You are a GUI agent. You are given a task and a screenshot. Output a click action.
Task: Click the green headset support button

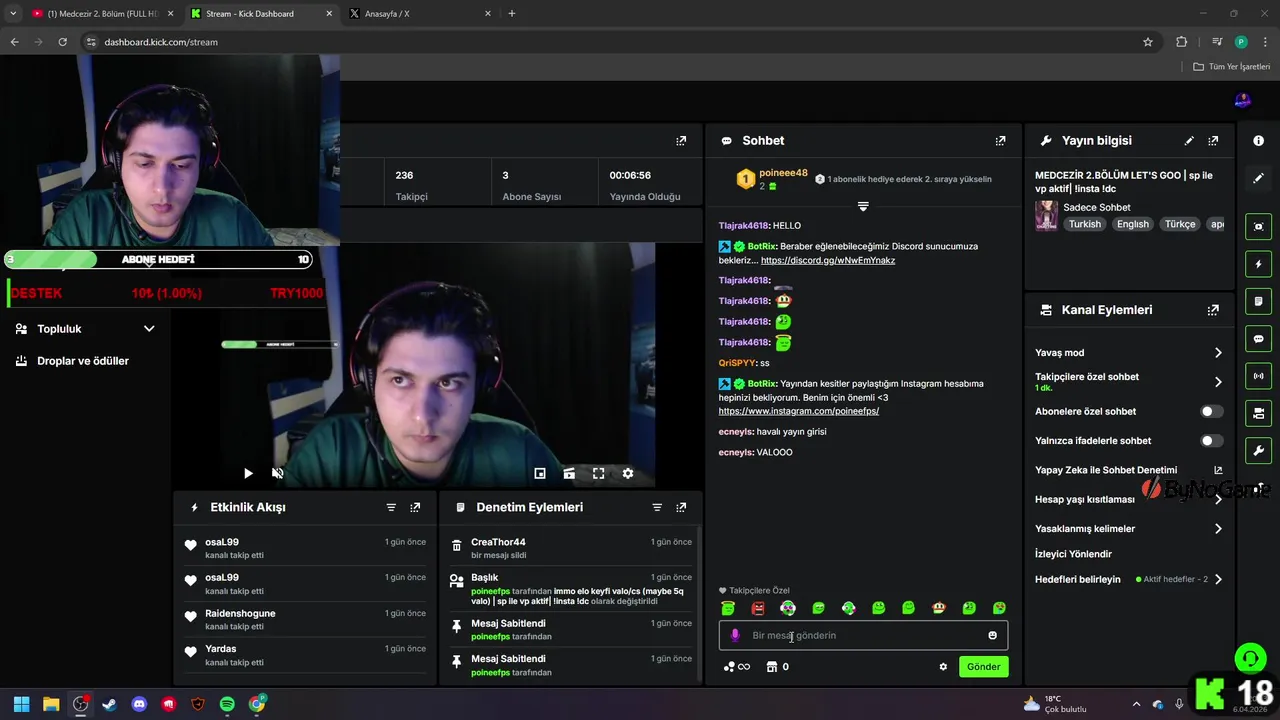1250,658
